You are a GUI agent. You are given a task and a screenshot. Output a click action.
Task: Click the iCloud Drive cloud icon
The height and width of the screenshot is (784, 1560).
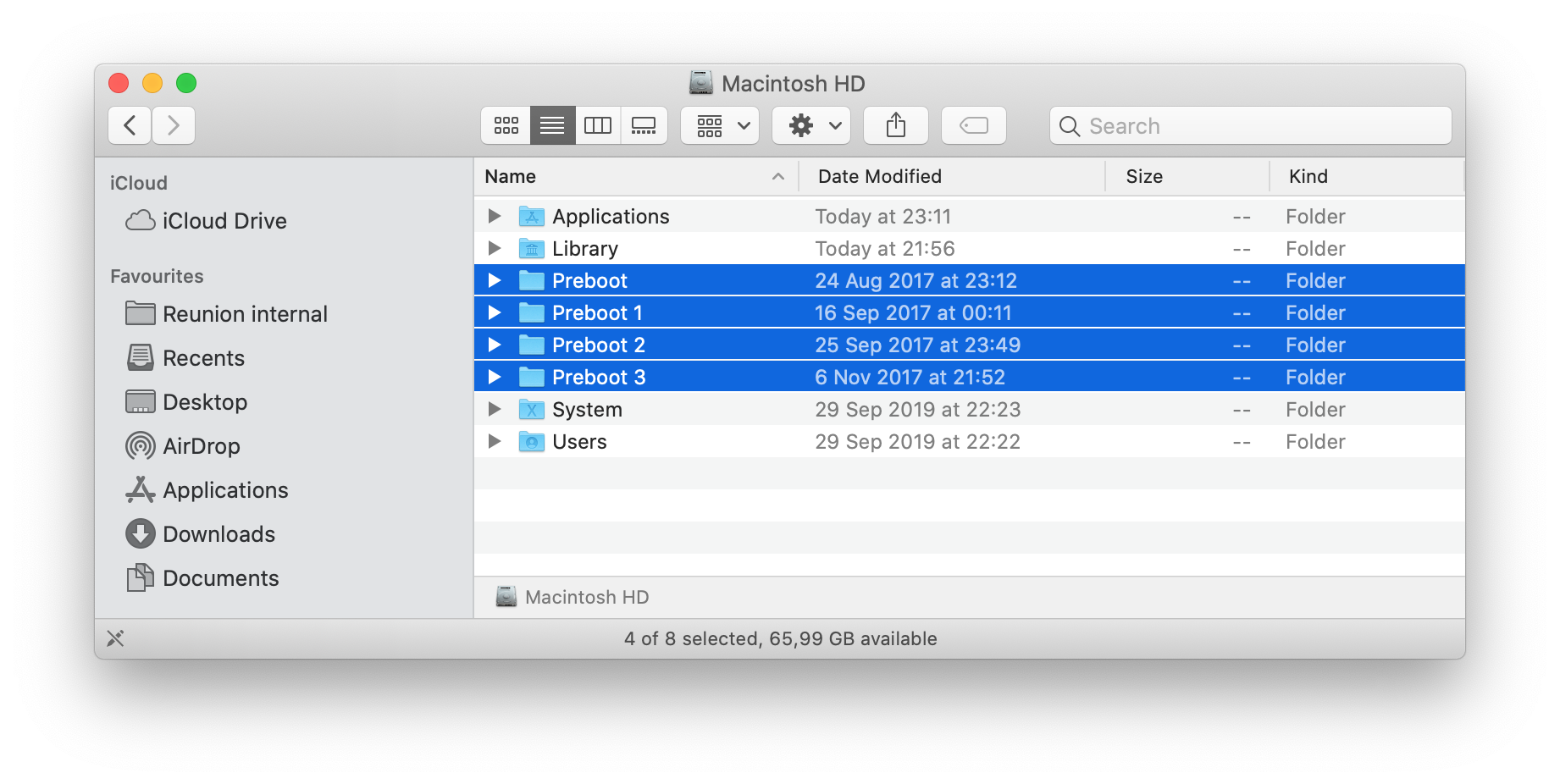click(140, 221)
